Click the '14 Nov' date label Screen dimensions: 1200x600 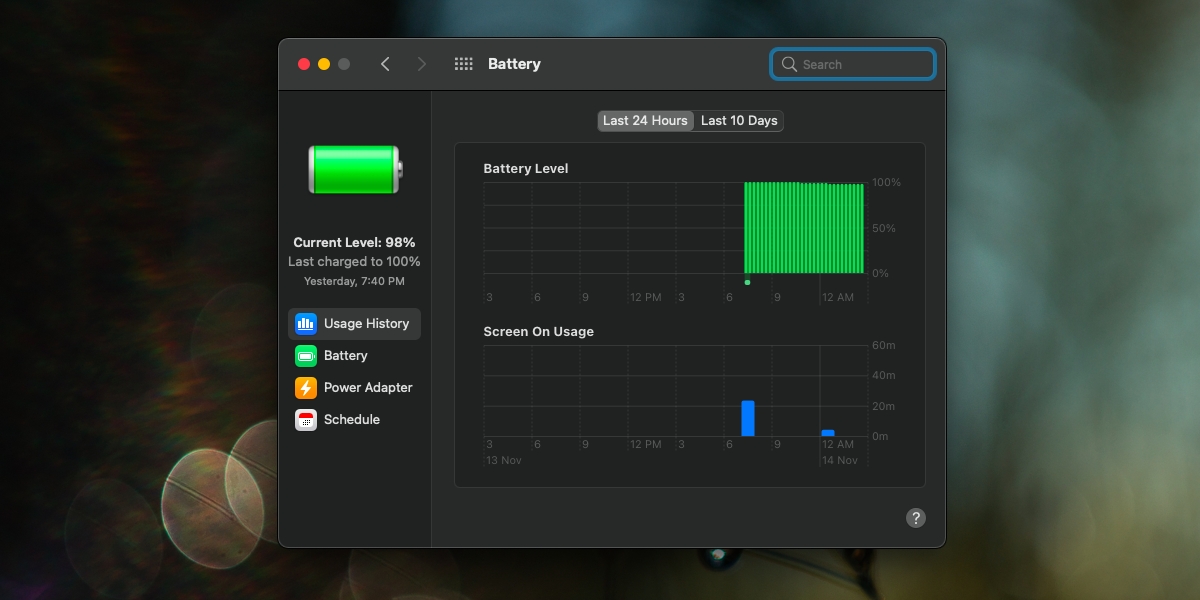[x=840, y=460]
